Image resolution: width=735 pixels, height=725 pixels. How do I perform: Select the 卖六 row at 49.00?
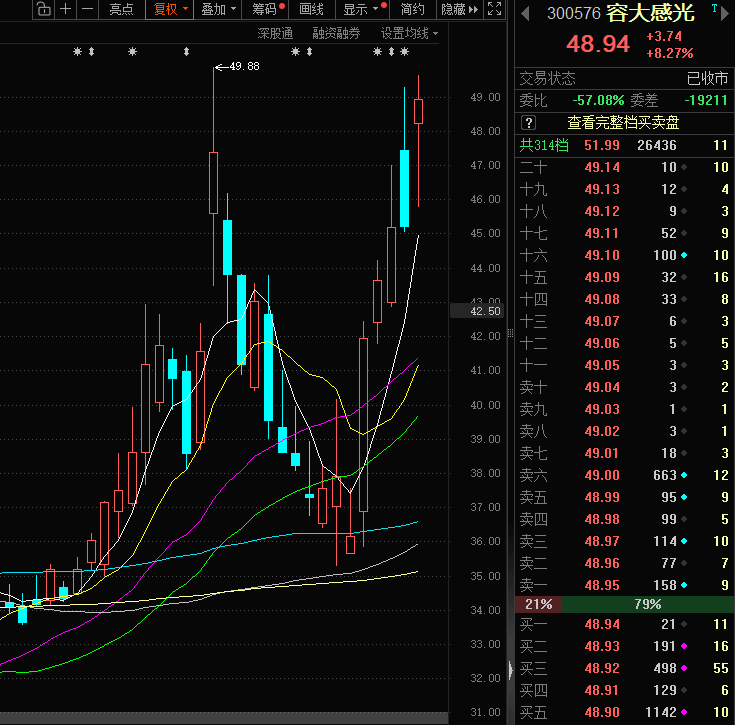point(624,475)
